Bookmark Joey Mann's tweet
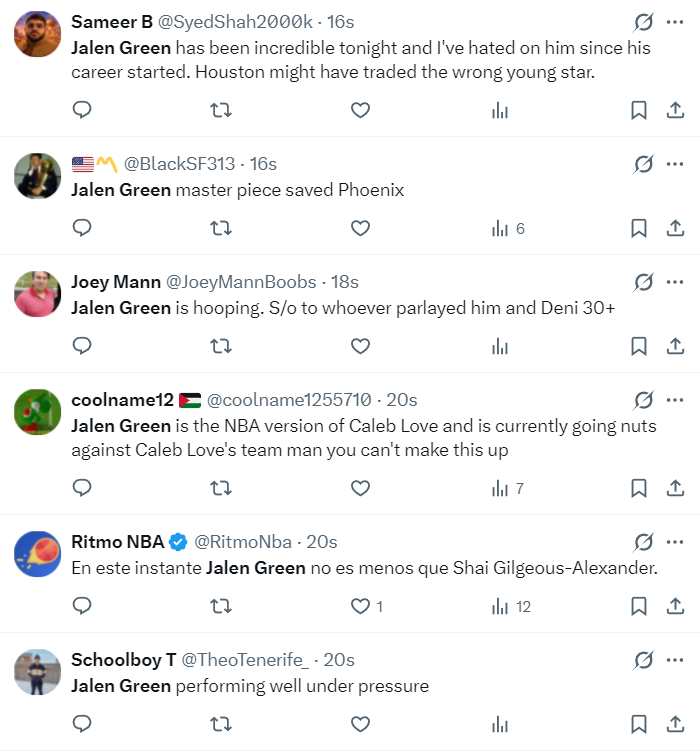Viewport: 700px width, 753px height. pos(638,347)
